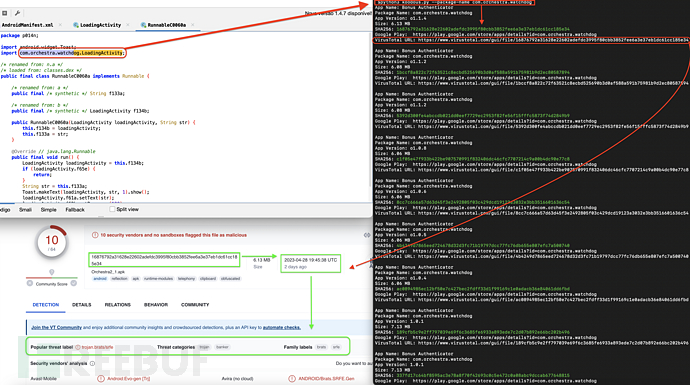Click the first VirusTotal URL in terminal
Viewport: 690px width, 385px height.
click(x=532, y=40)
